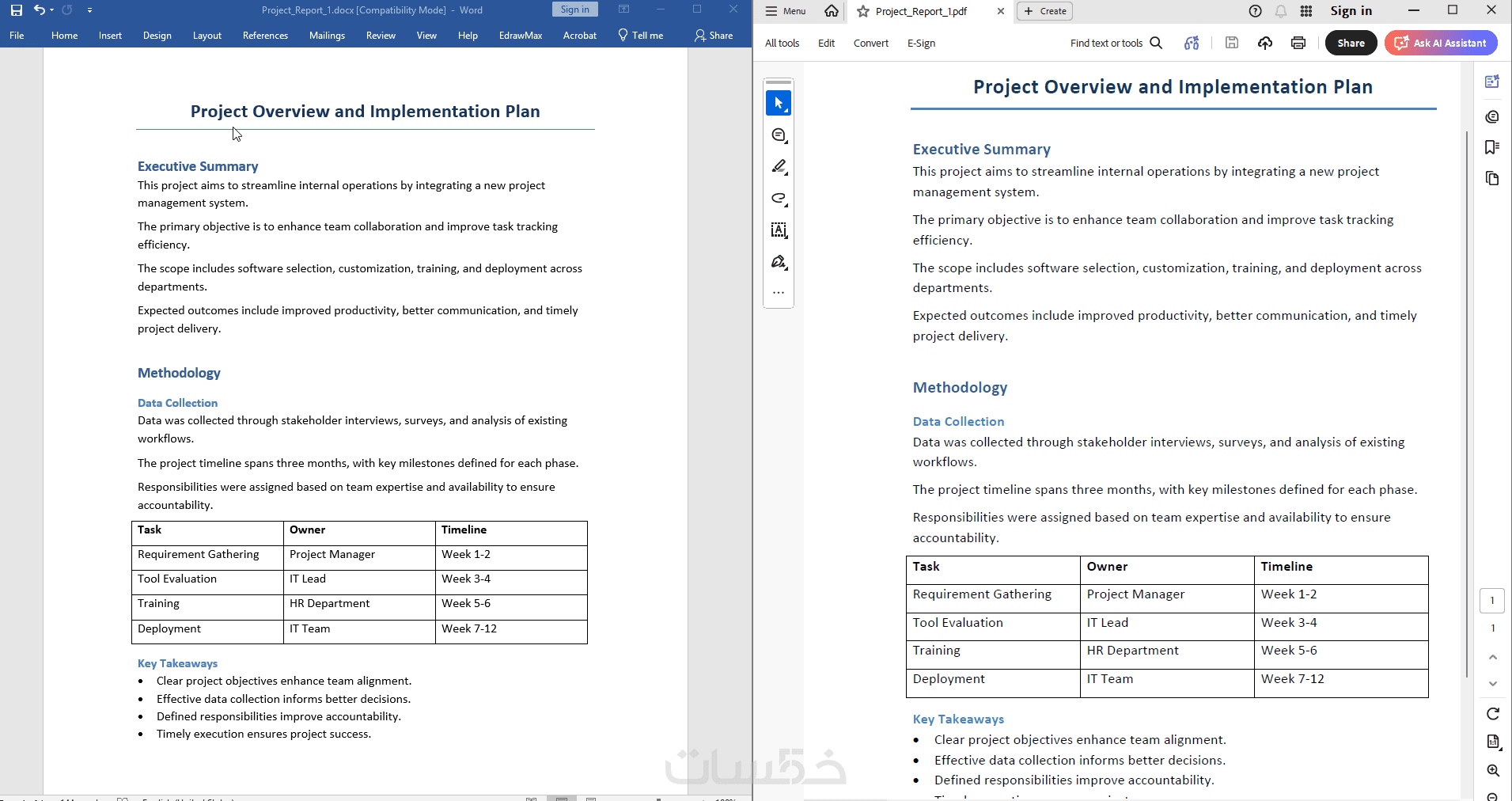
Task: Switch to the Home ribbon tab in Word
Action: (64, 36)
